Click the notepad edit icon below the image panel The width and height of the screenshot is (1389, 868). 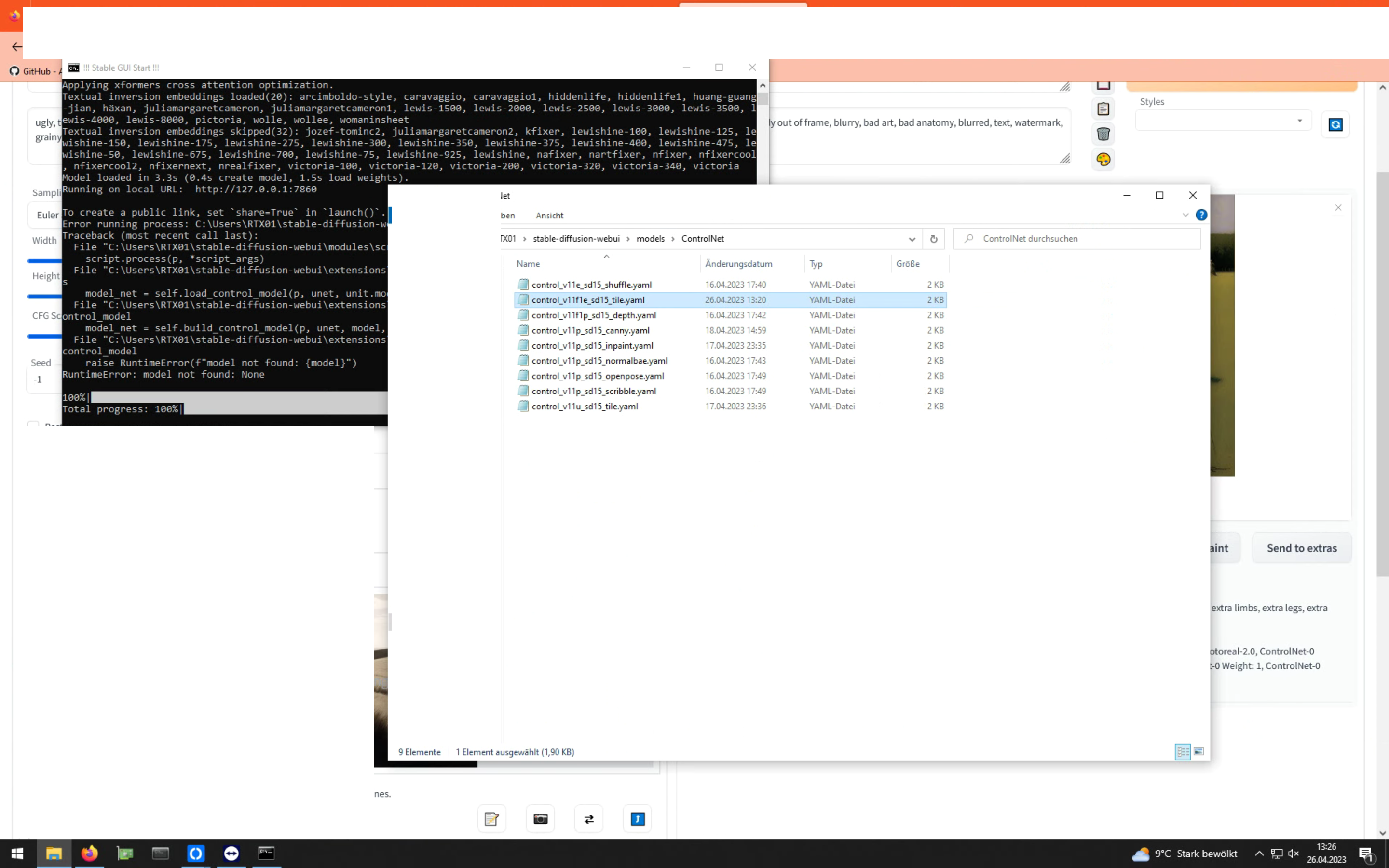492,818
